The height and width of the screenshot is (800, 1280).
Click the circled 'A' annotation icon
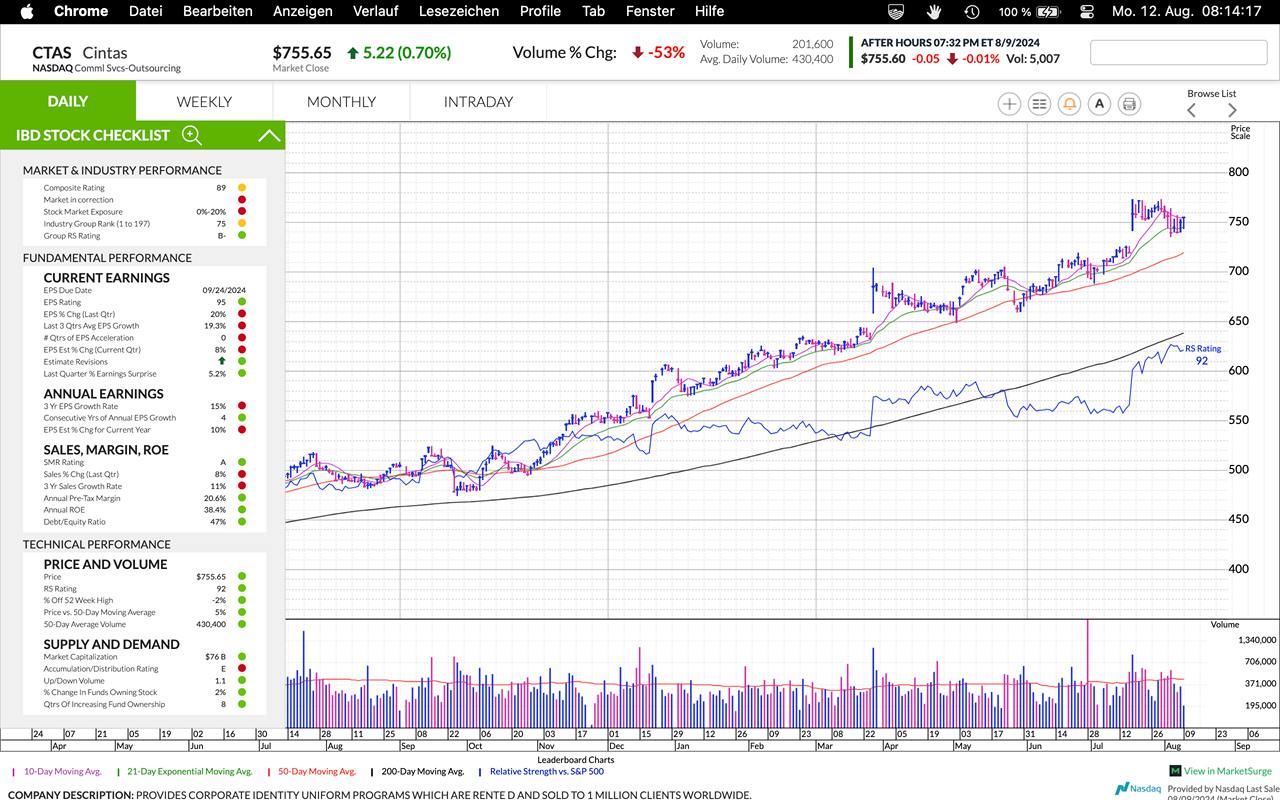(1099, 103)
